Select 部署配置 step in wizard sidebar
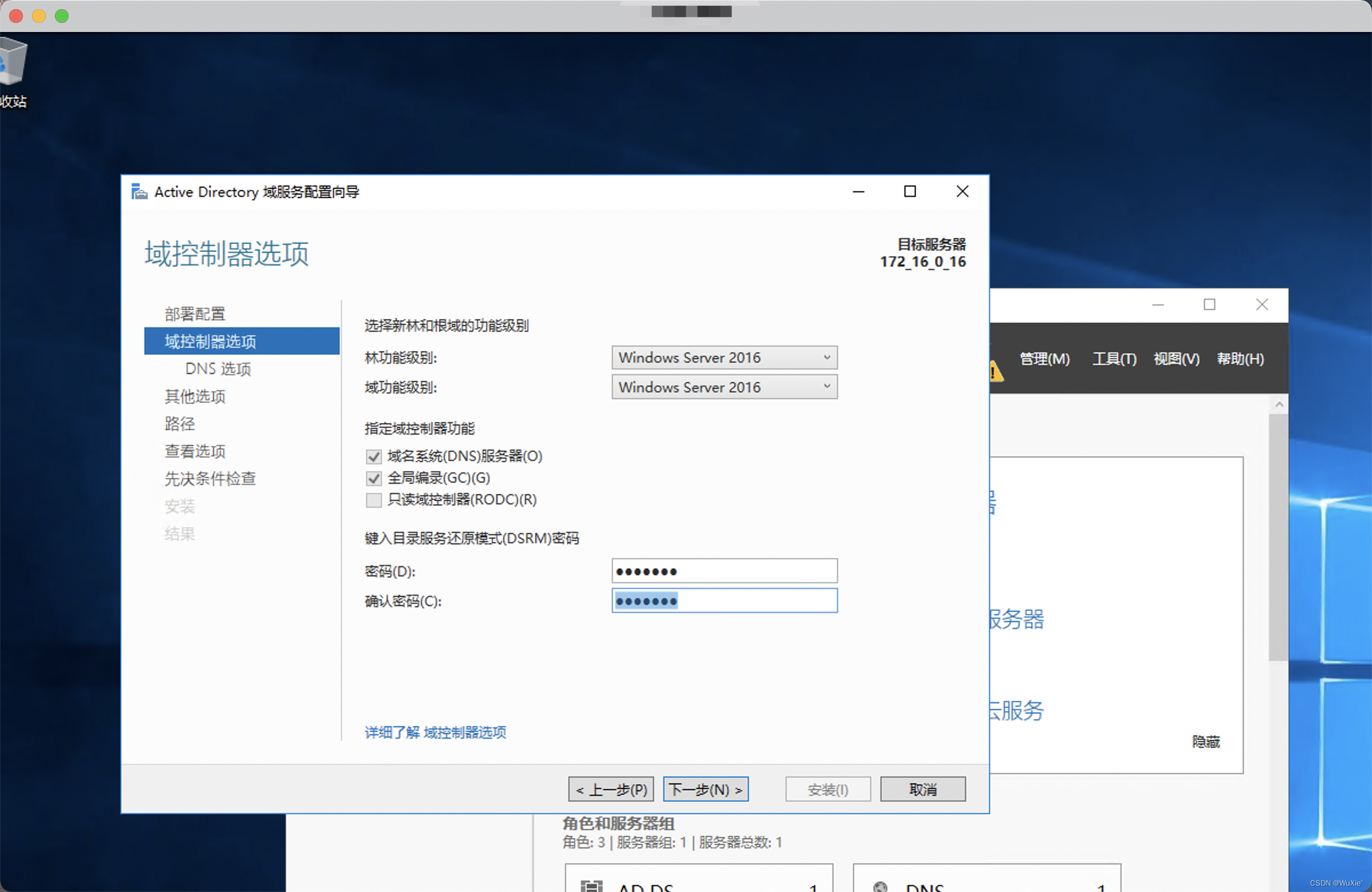Viewport: 1372px width, 892px height. 195,314
